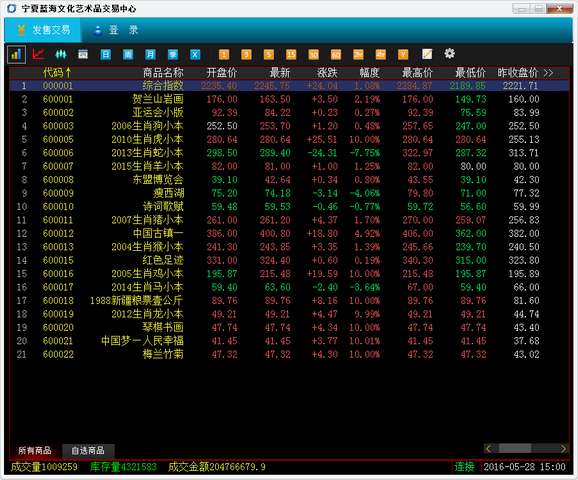Open the red line trend chart icon
The height and width of the screenshot is (480, 578).
pos(38,55)
